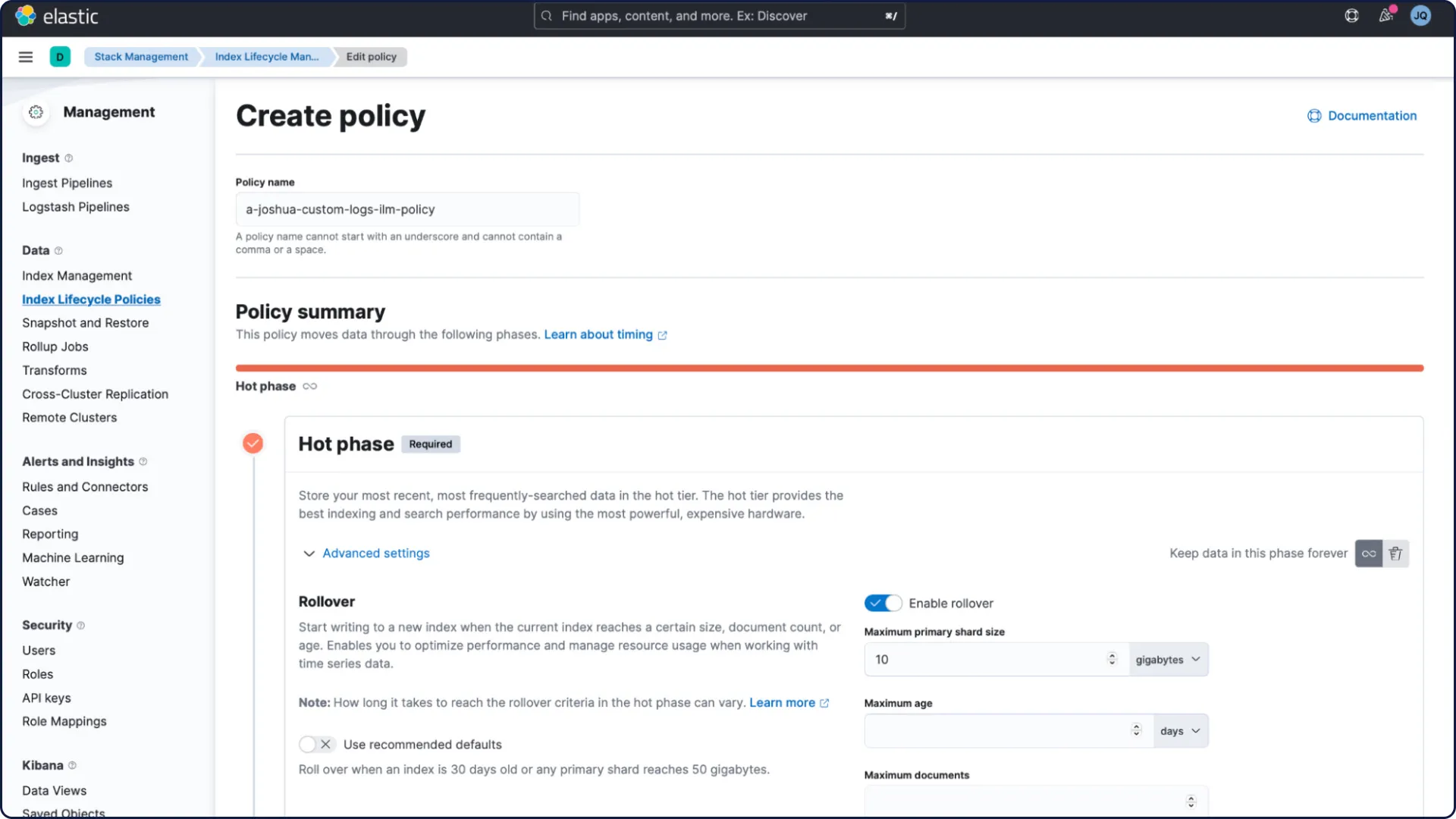Click the infinity icon beside Hot phase label
This screenshot has height=819, width=1456.
pyautogui.click(x=309, y=387)
